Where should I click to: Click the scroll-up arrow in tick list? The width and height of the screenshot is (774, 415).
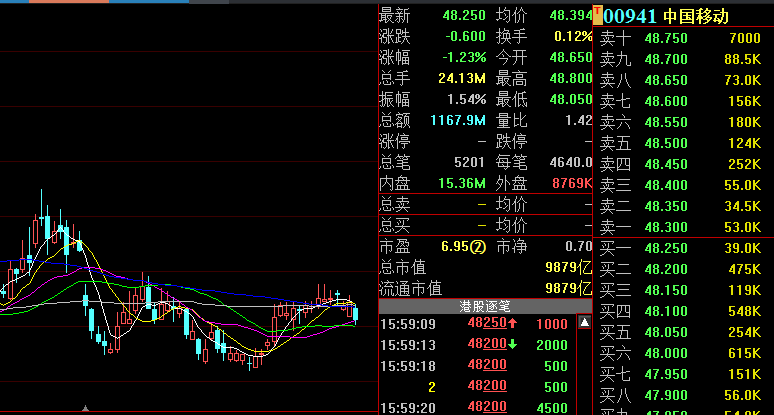pos(584,323)
